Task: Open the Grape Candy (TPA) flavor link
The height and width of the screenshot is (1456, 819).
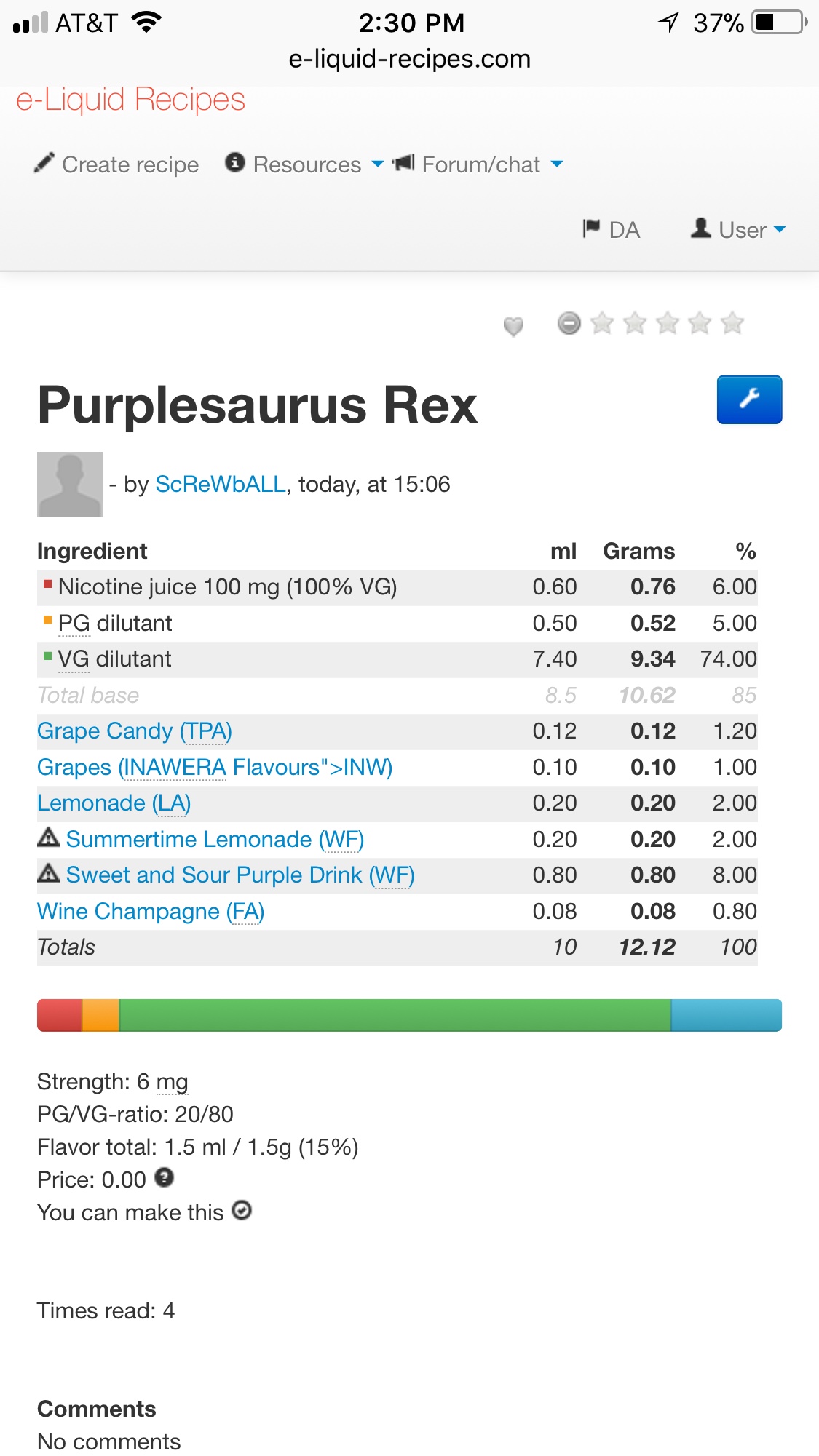Action: [x=135, y=731]
